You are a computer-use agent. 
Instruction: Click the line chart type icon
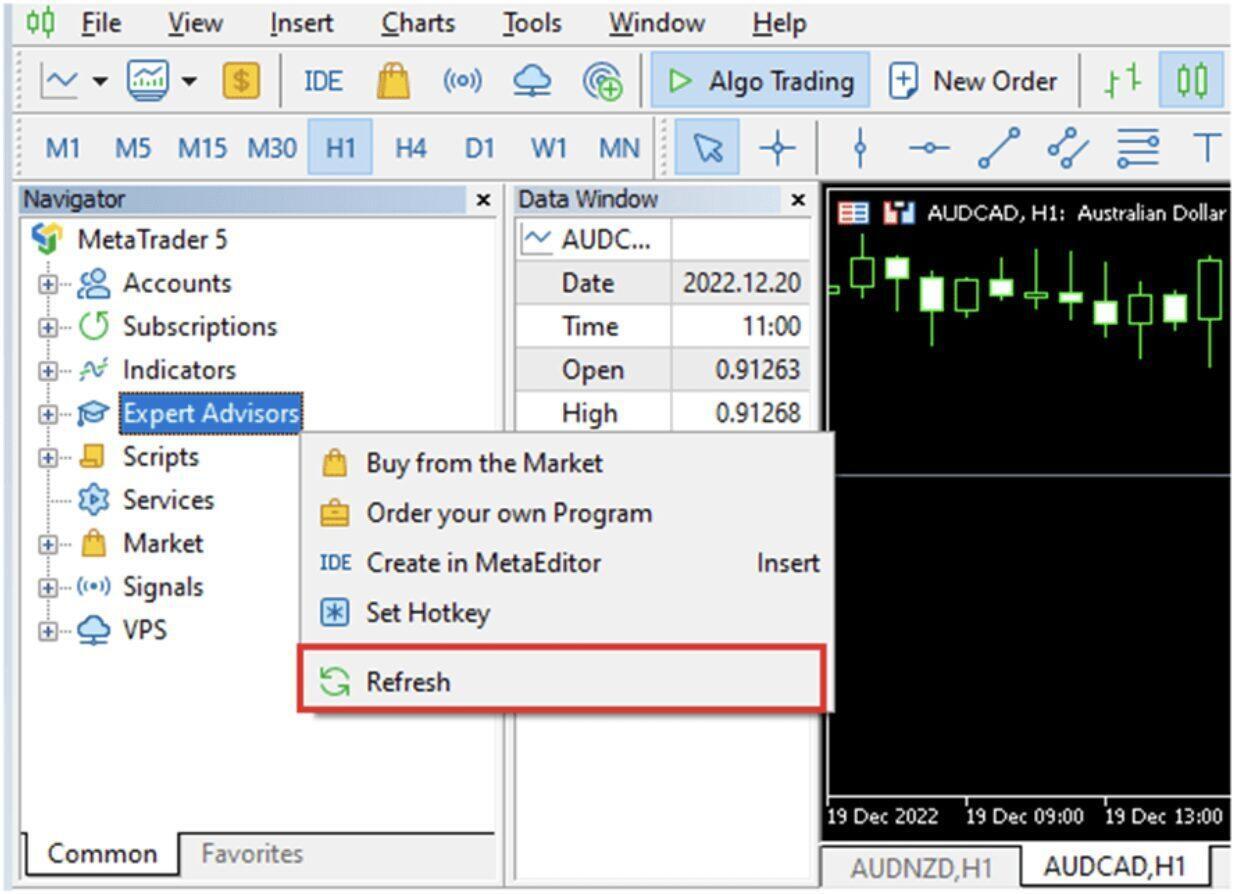coord(59,81)
